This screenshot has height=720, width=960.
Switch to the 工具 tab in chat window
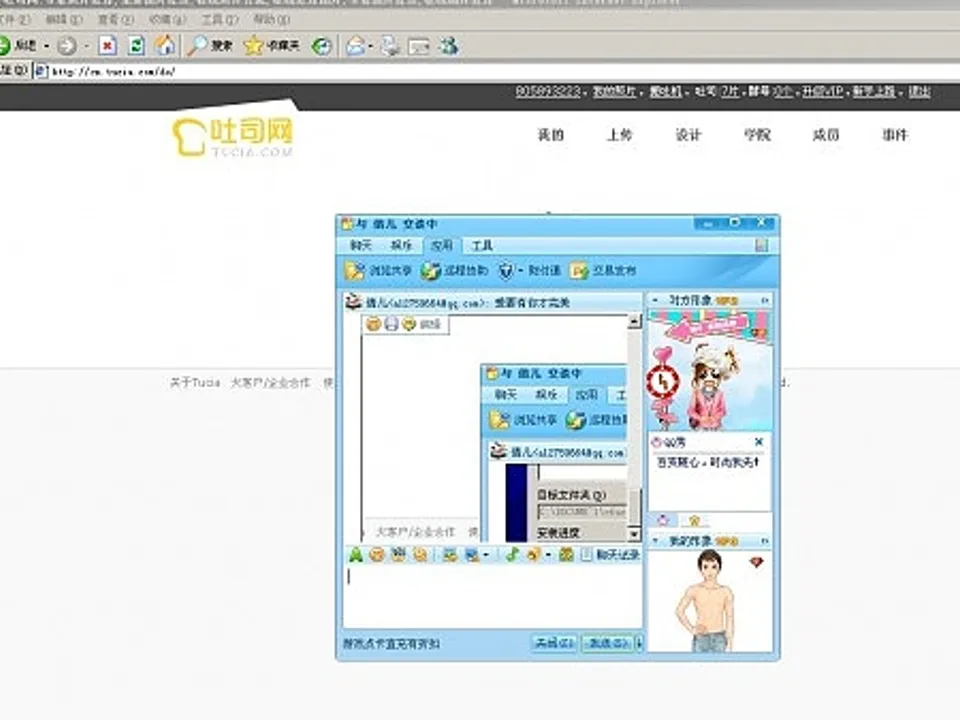(x=482, y=245)
